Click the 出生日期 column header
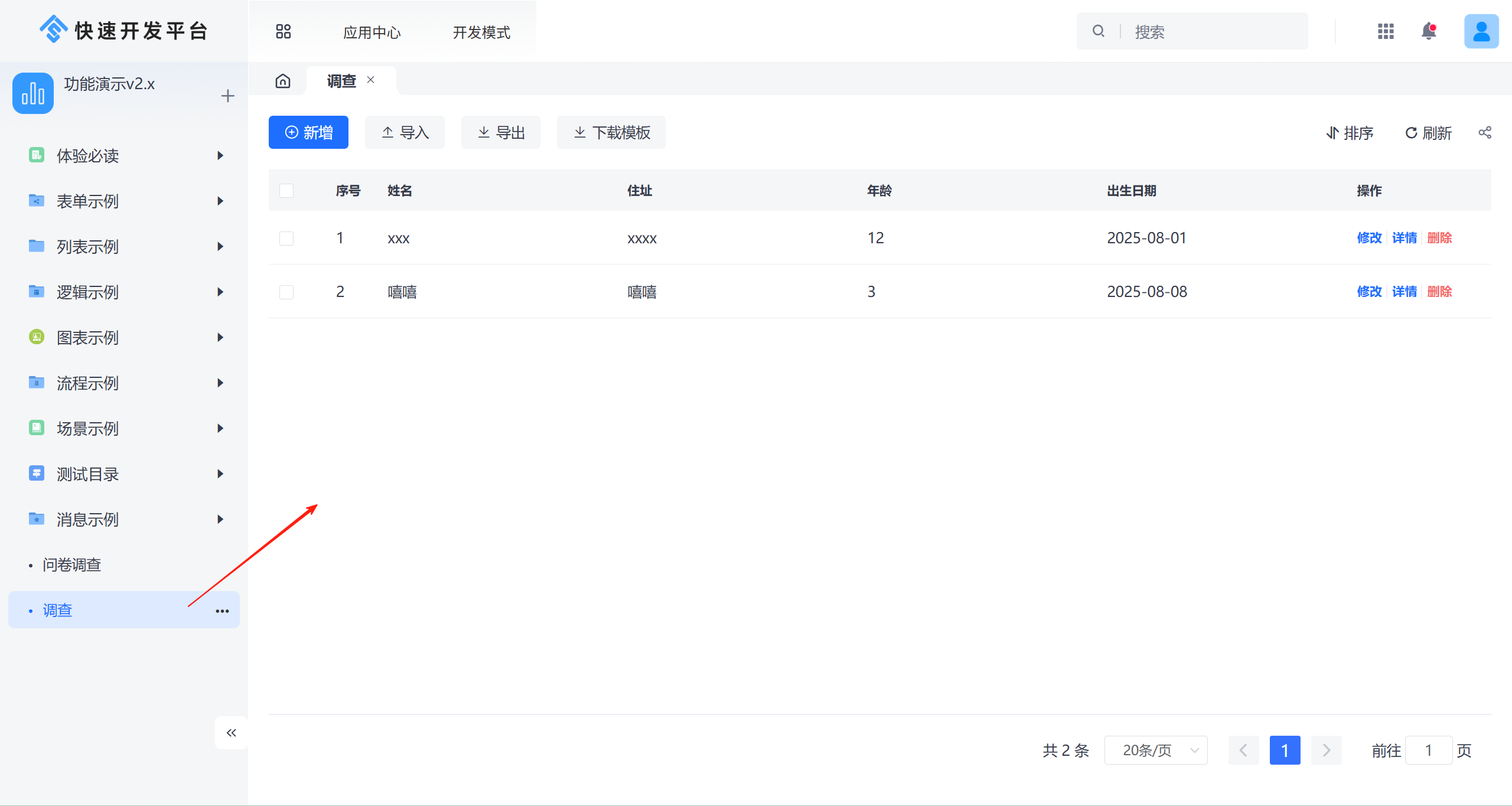This screenshot has height=806, width=1512. tap(1132, 191)
